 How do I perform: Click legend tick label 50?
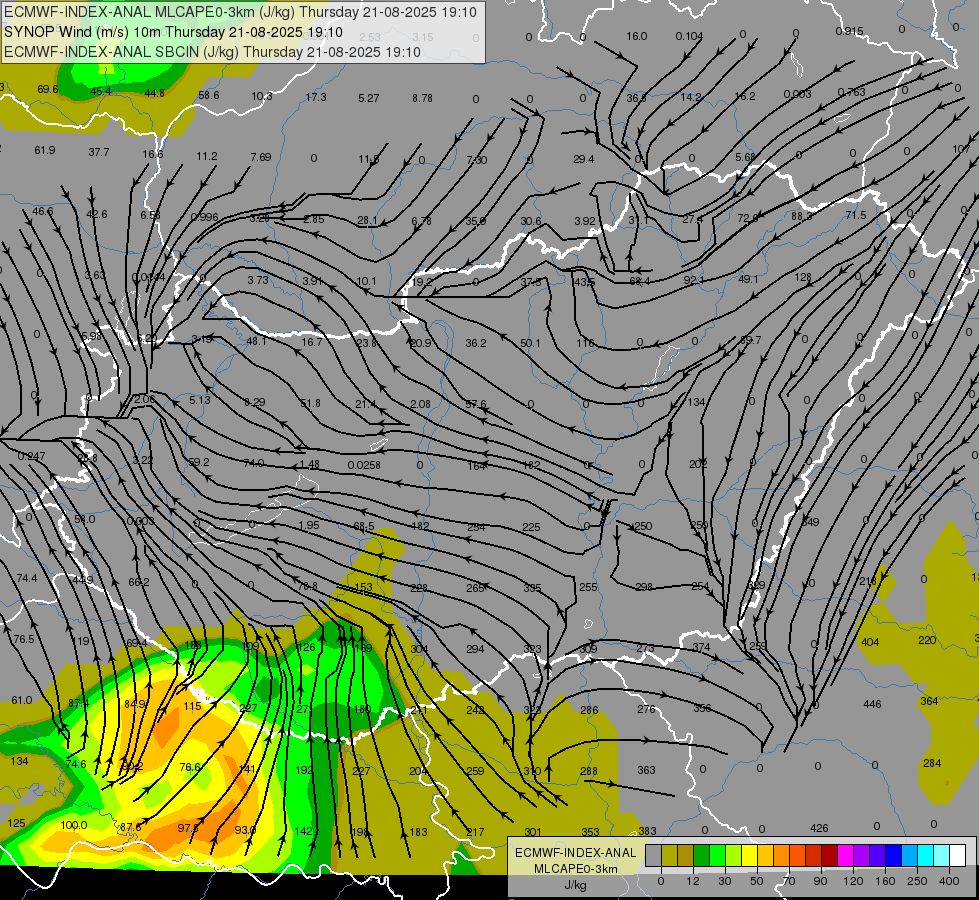pos(757,881)
